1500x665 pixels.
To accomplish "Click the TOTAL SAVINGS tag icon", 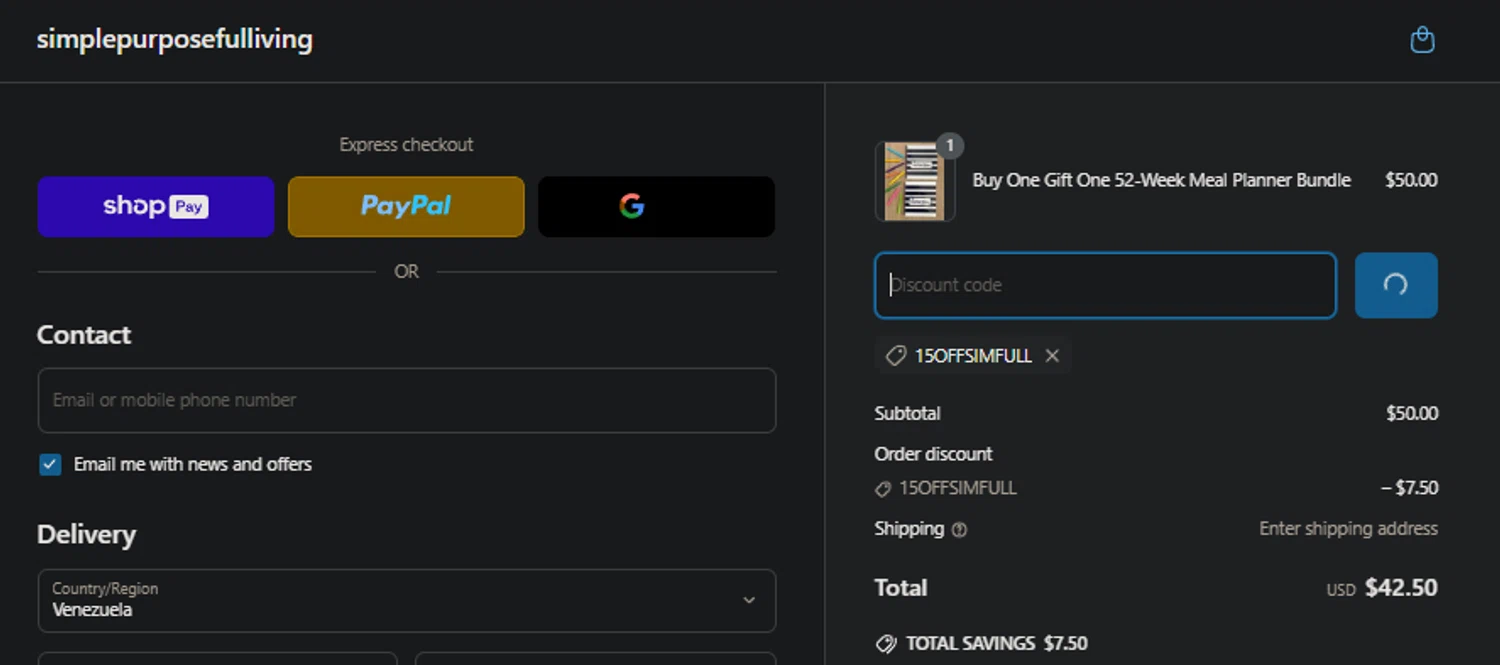I will click(x=885, y=644).
